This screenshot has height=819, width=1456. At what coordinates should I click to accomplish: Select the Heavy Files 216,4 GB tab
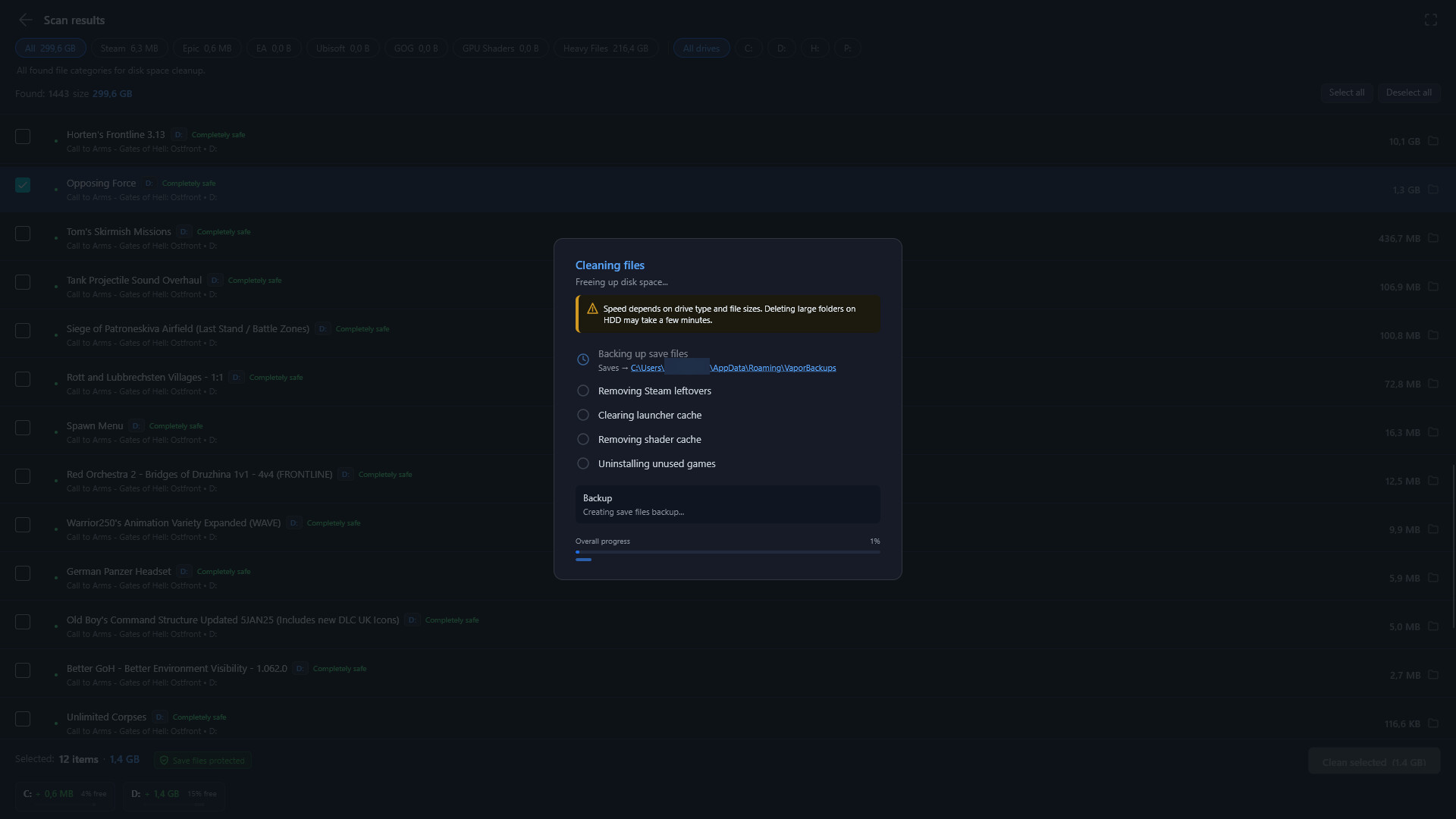tap(605, 48)
